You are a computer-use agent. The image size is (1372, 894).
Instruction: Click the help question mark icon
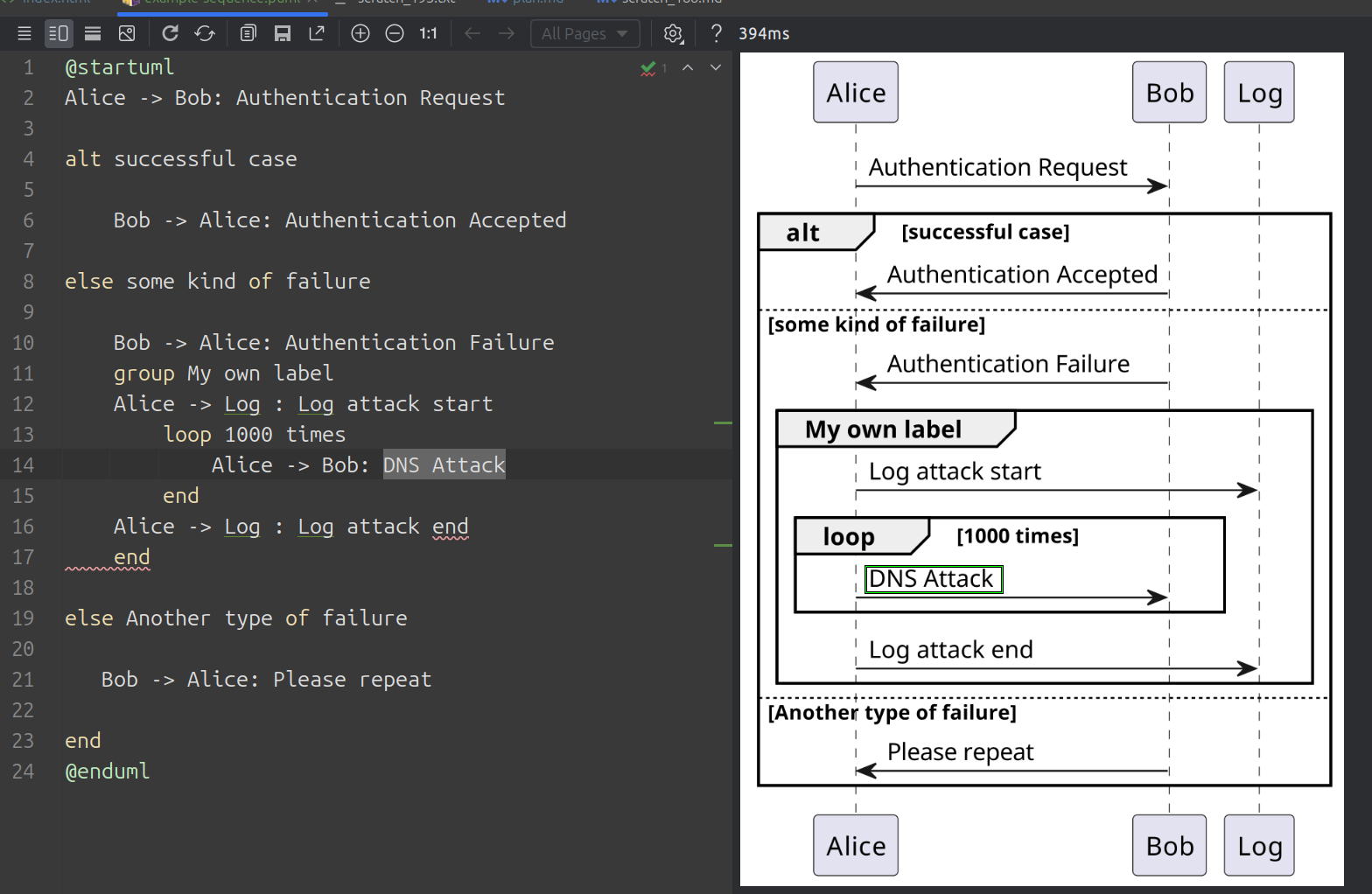[717, 33]
